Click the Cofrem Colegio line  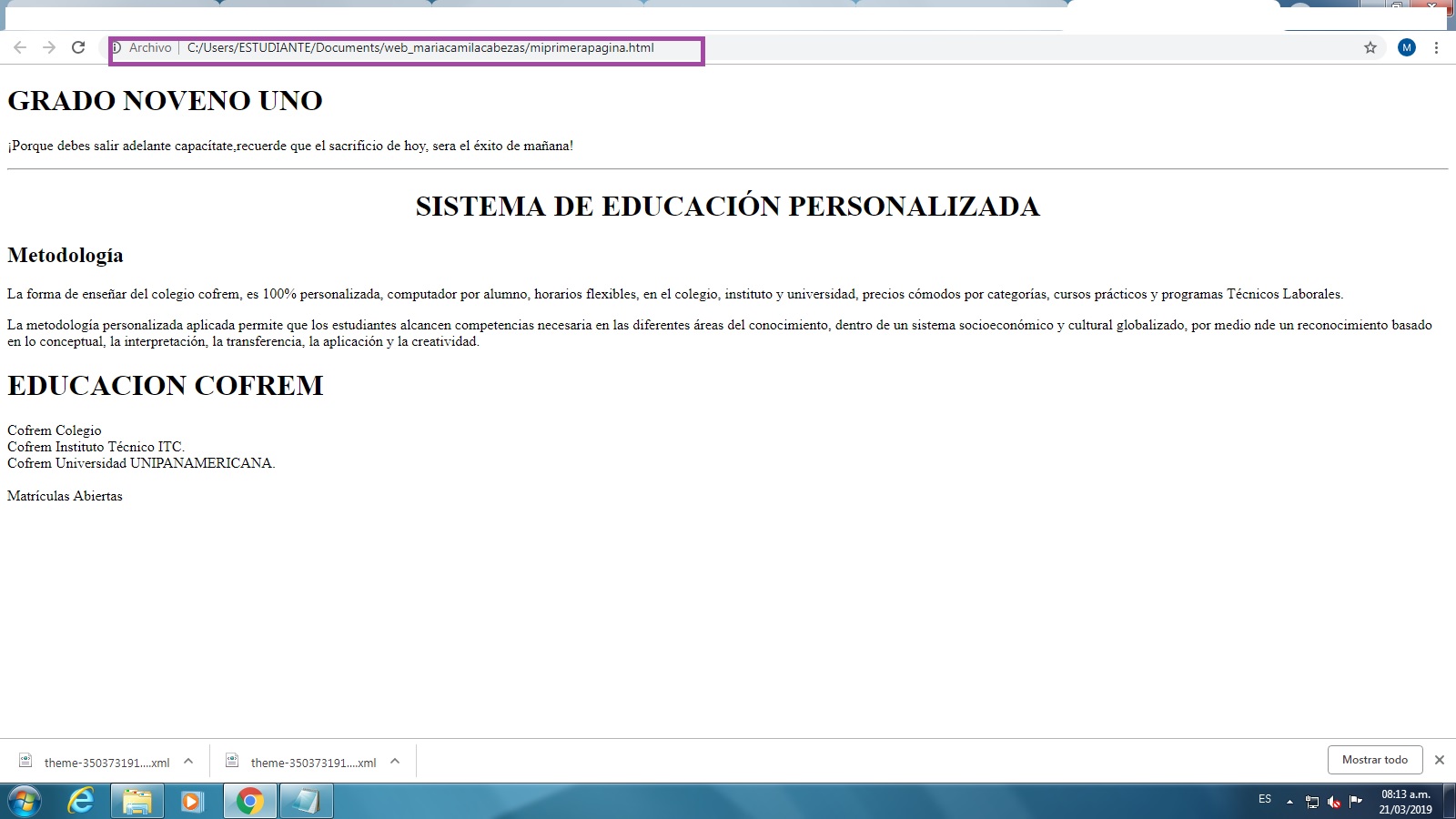pyautogui.click(x=55, y=430)
